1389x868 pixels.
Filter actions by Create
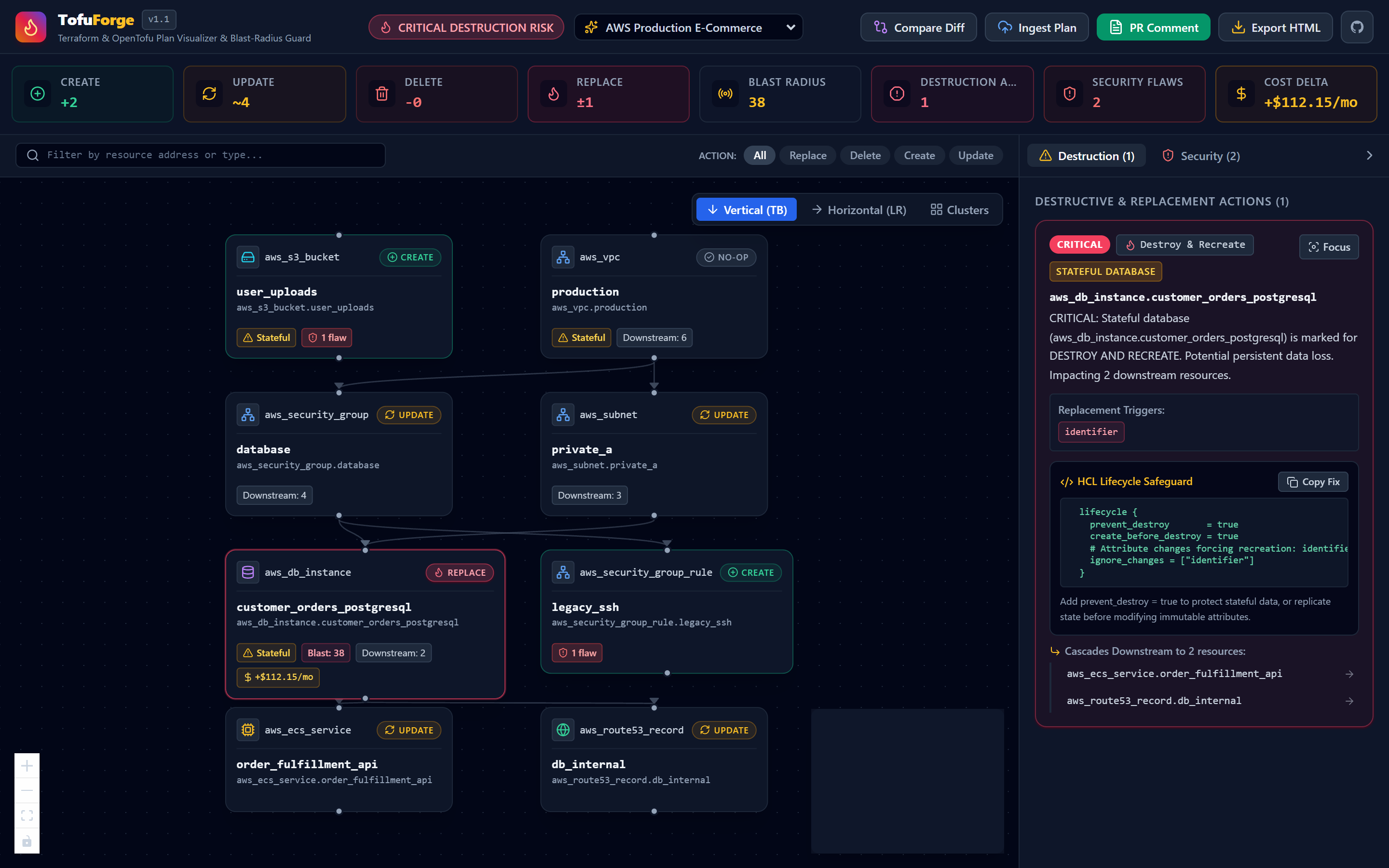click(919, 156)
